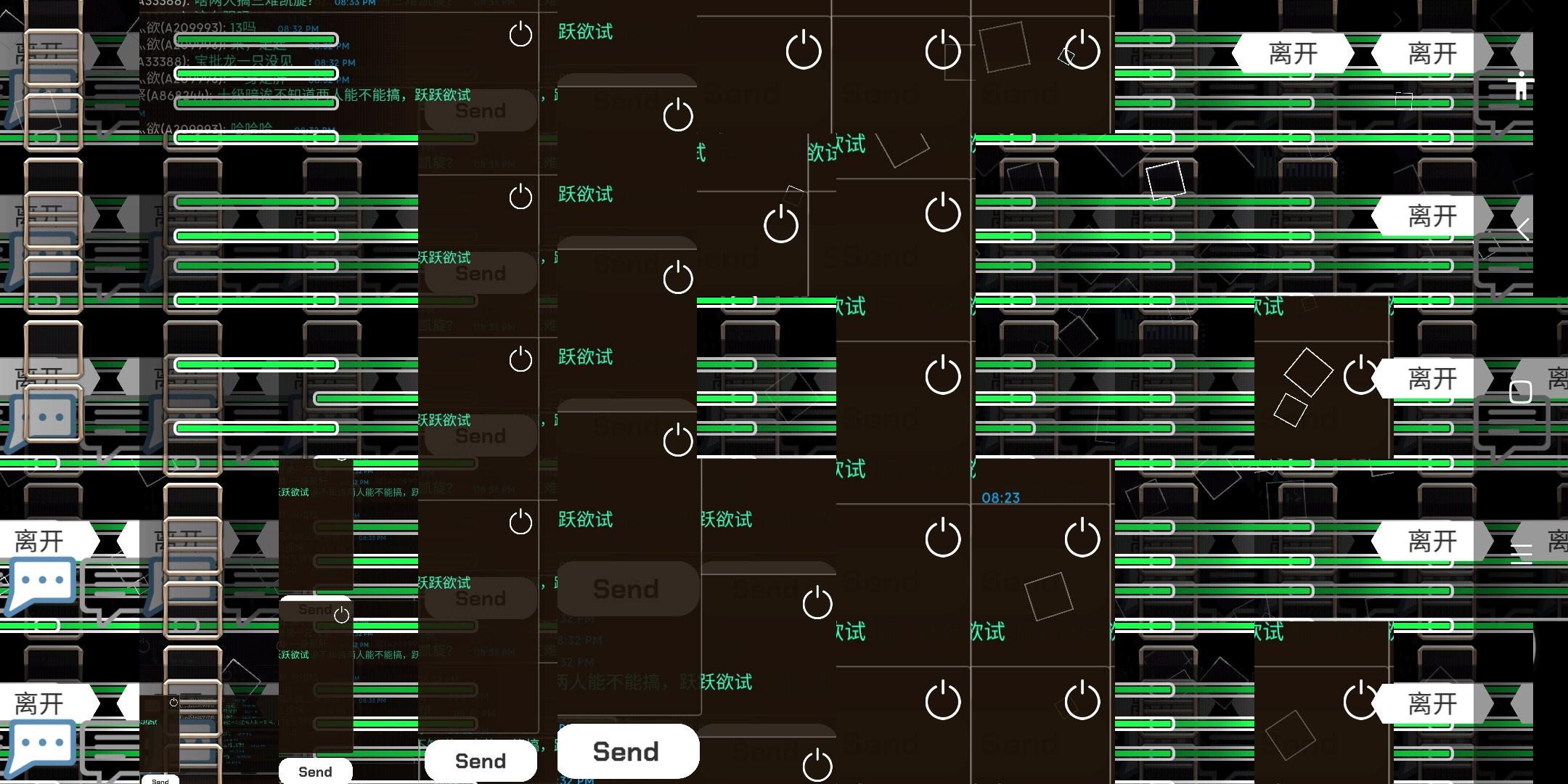
Task: Click the chat message 哈哈哈
Action: pos(251,128)
